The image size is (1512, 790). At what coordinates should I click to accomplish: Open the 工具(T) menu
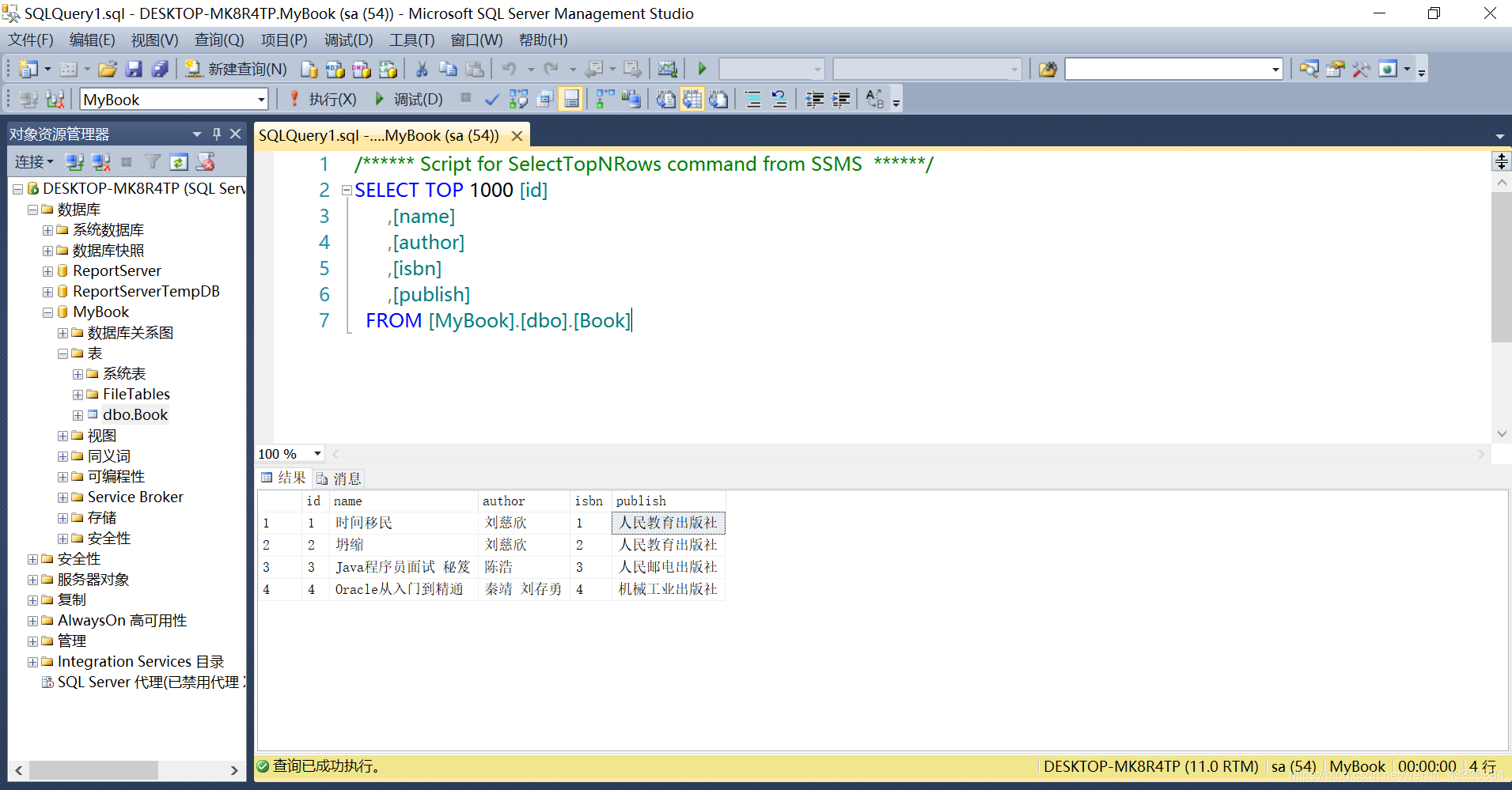point(411,40)
